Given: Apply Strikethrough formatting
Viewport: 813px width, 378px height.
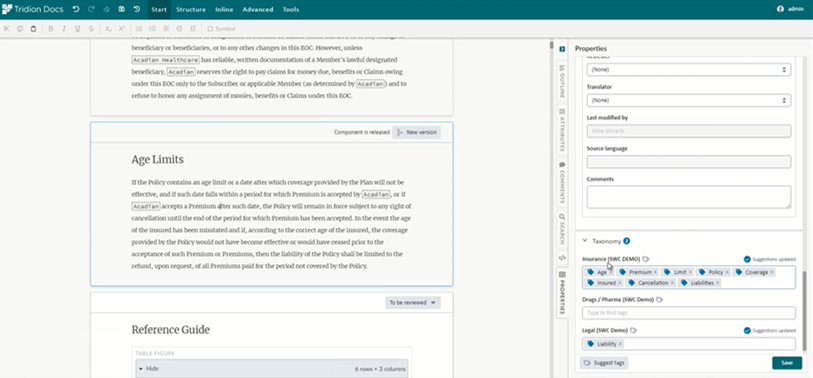Looking at the screenshot, I should click(91, 29).
